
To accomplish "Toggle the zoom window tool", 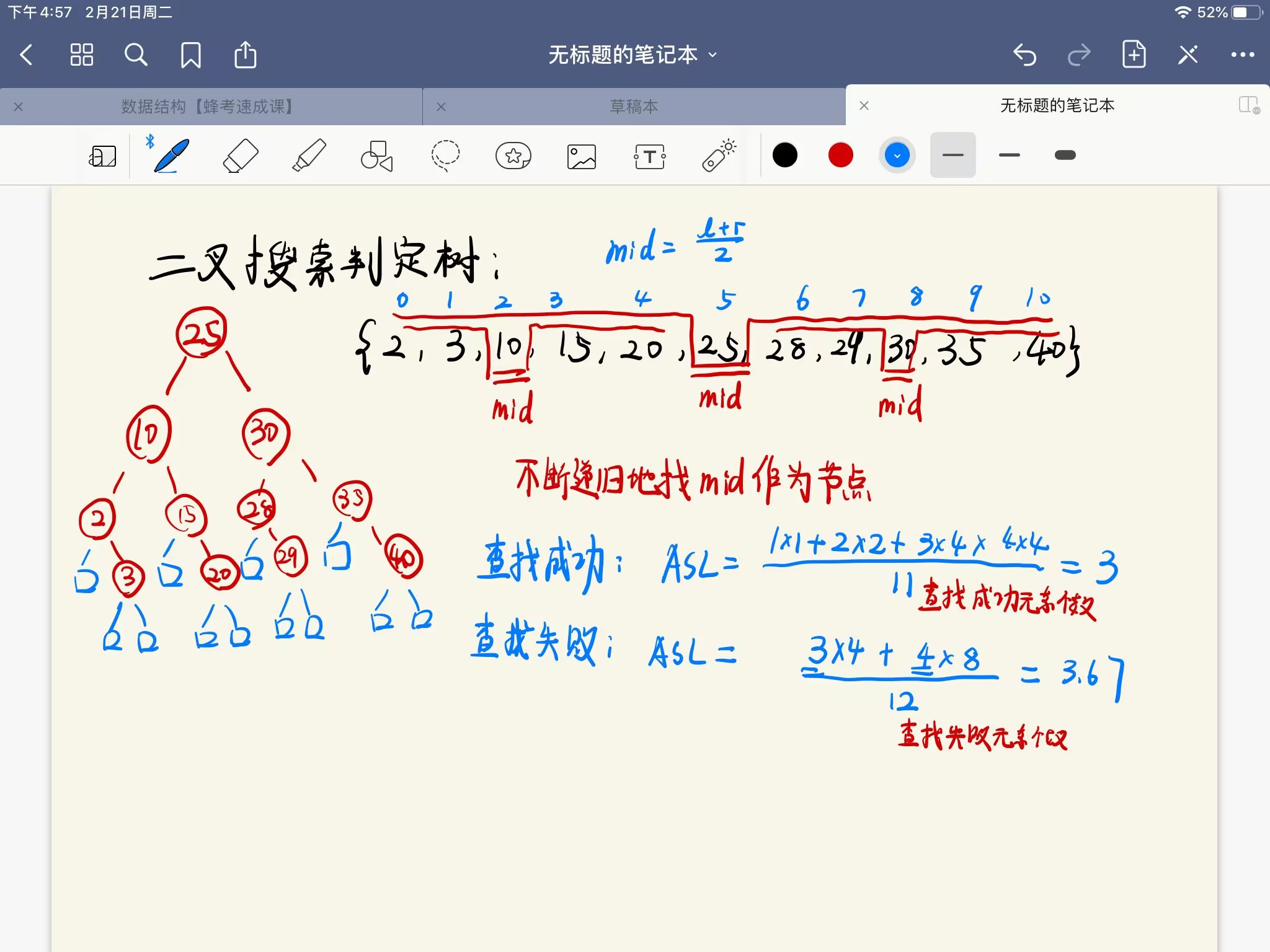I will pos(103,156).
